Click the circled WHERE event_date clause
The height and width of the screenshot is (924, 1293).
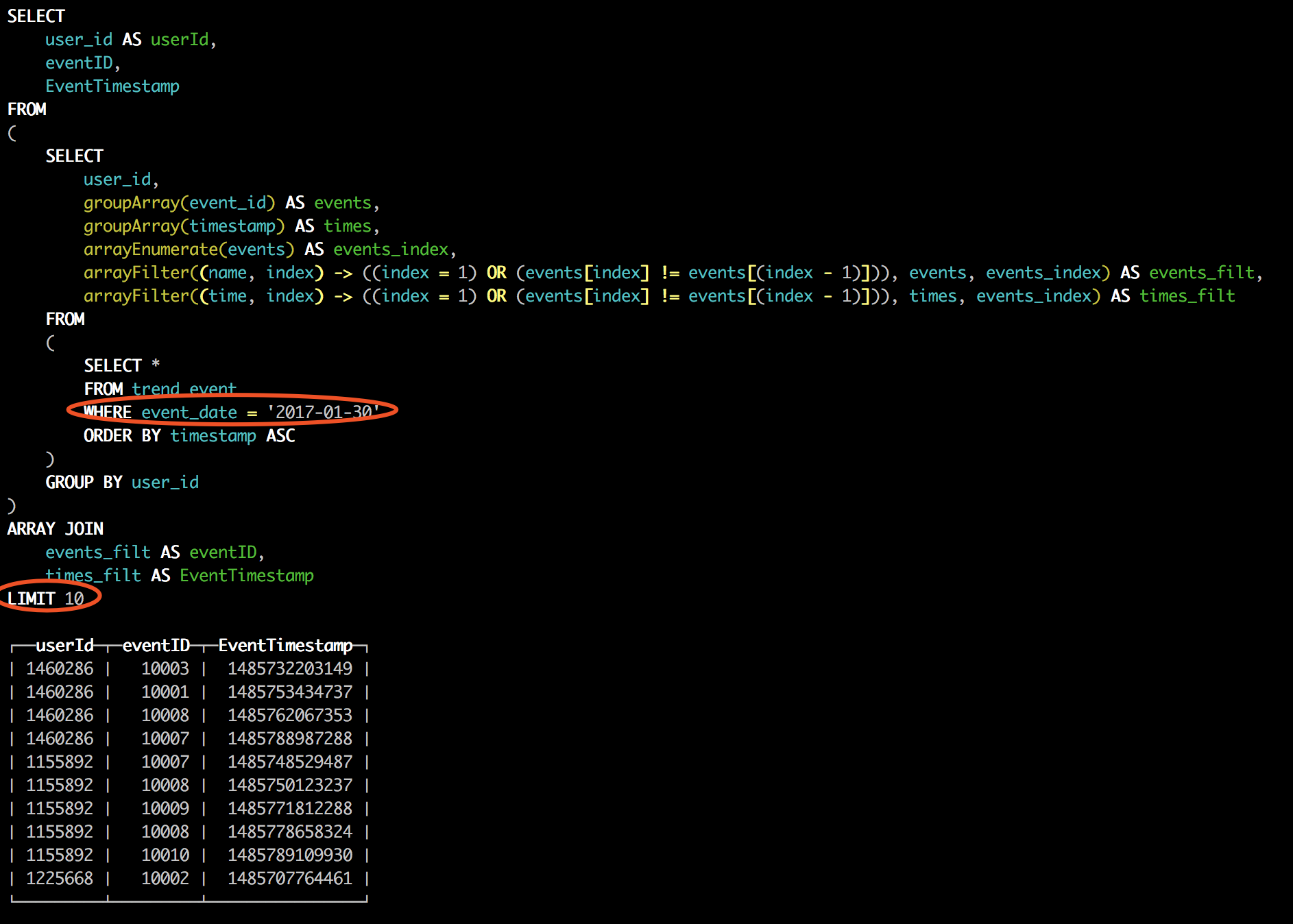click(x=231, y=412)
